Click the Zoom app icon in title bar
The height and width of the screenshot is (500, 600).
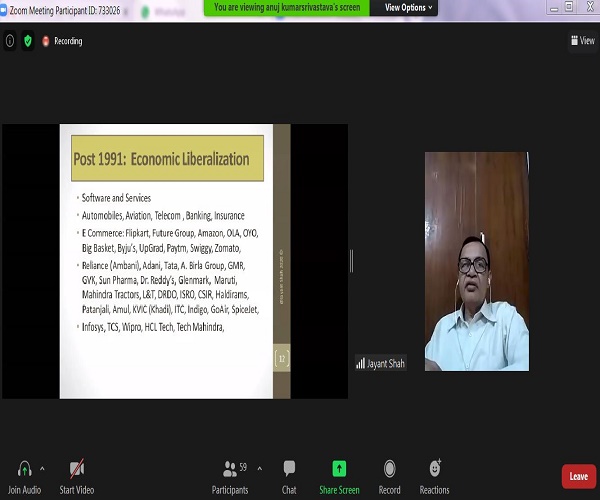pos(3,11)
